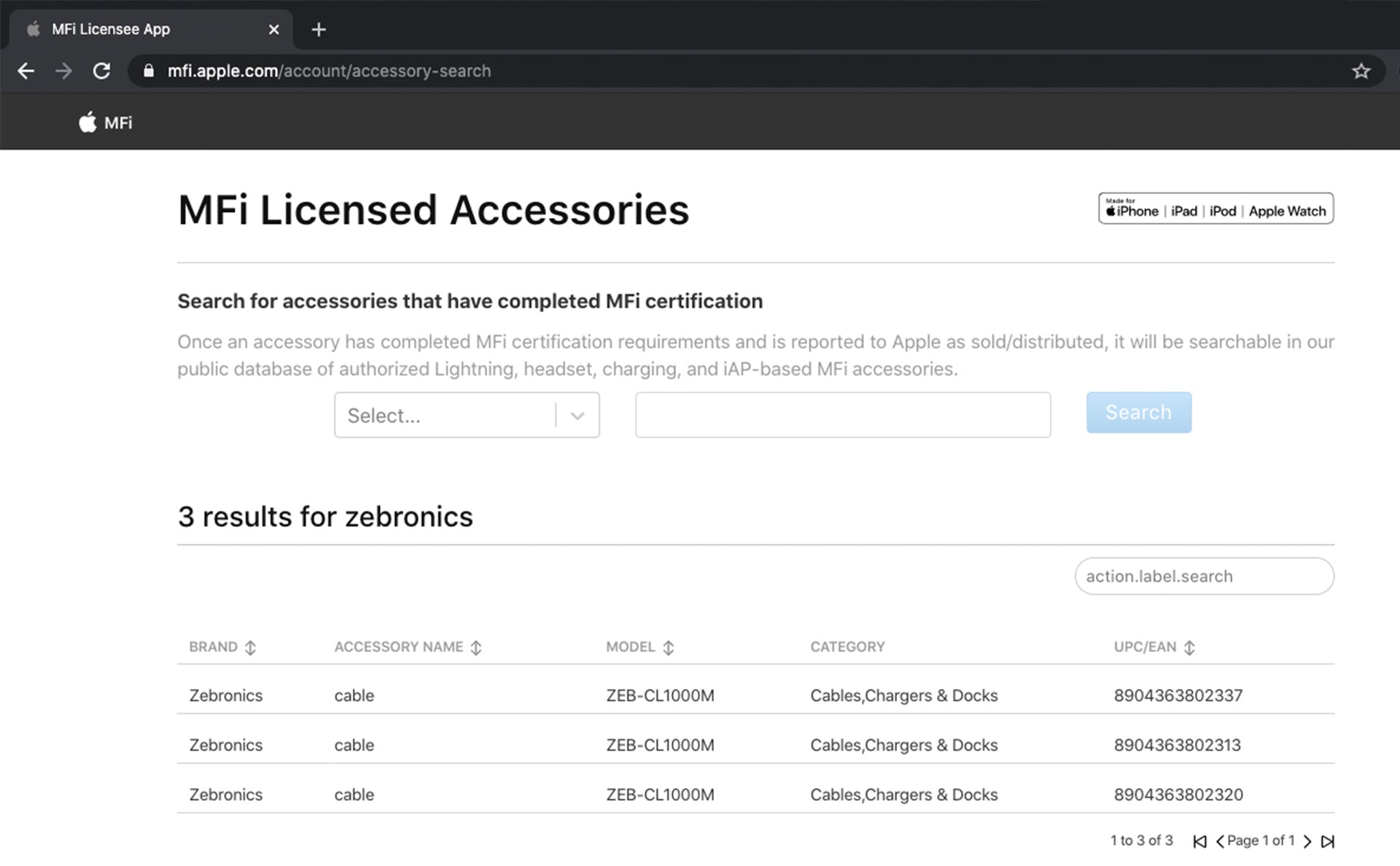Image resolution: width=1400 pixels, height=866 pixels.
Task: Click Cables,Chargers & Docks in UPC 2337 row
Action: click(904, 695)
